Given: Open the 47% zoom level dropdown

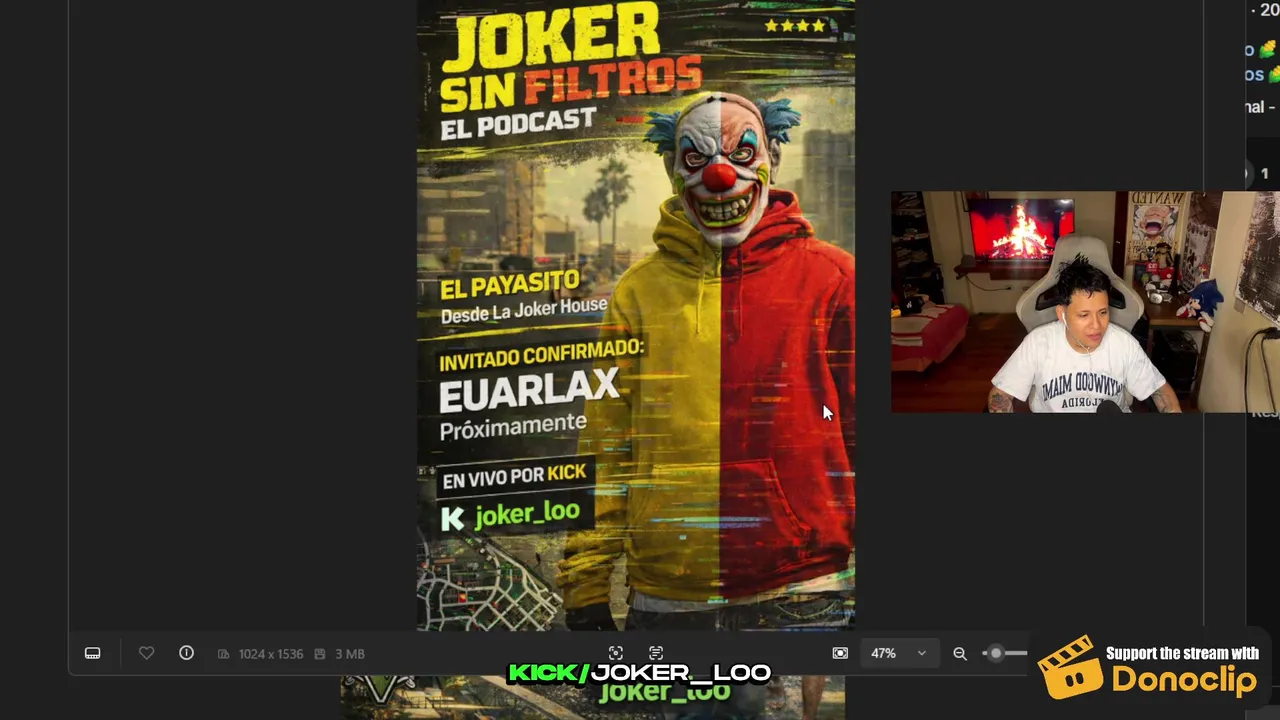Looking at the screenshot, I should 898,653.
